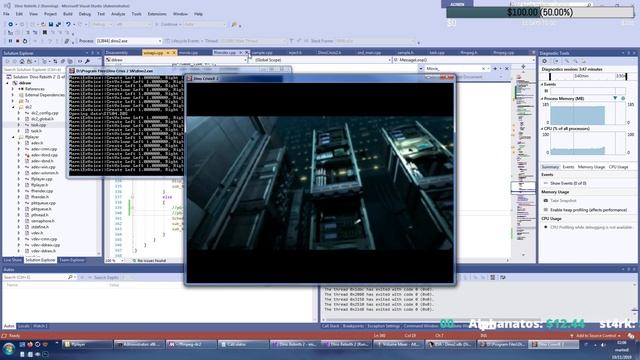
Task: Click Take Snapshot link
Action: 563,200
